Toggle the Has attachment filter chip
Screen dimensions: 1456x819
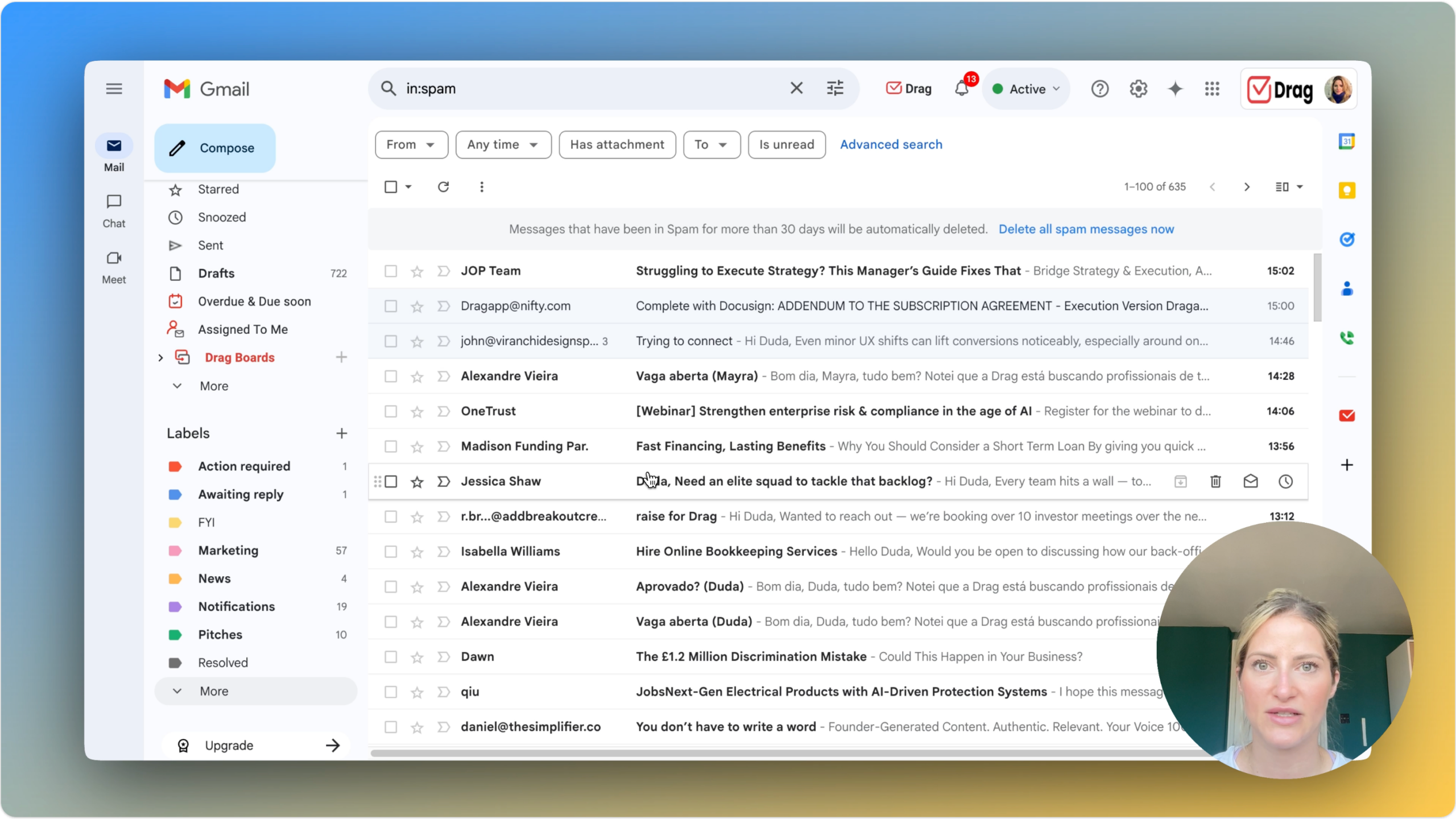(x=617, y=144)
